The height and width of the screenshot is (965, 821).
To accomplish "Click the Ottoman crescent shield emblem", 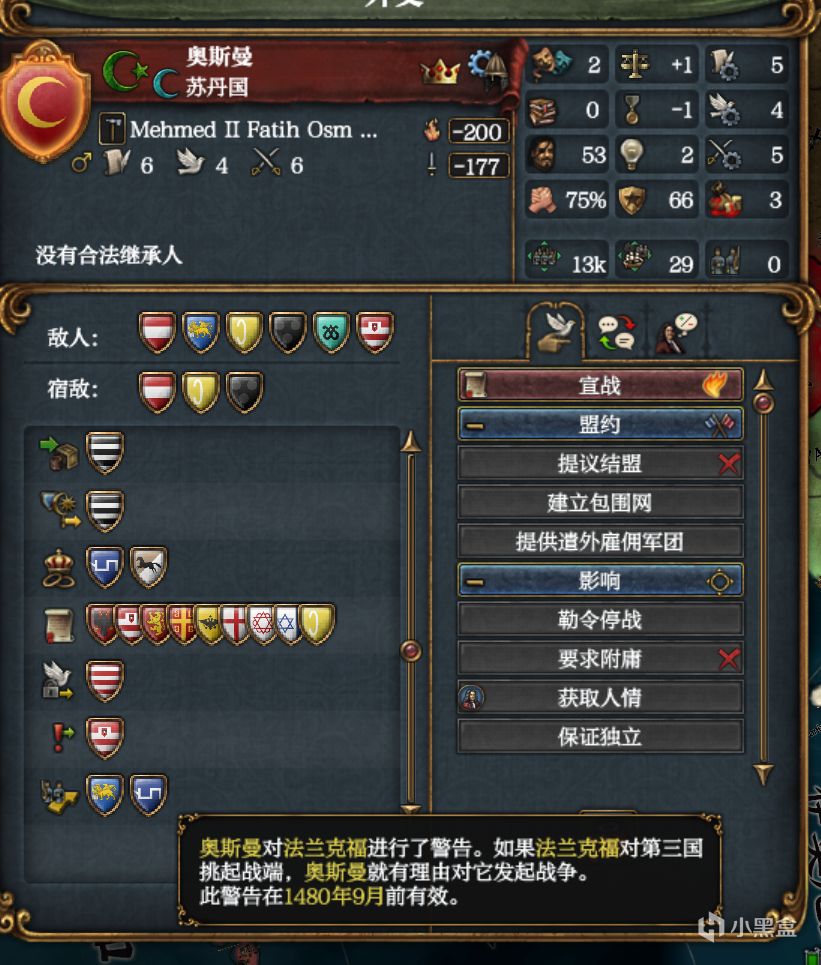I will click(44, 103).
